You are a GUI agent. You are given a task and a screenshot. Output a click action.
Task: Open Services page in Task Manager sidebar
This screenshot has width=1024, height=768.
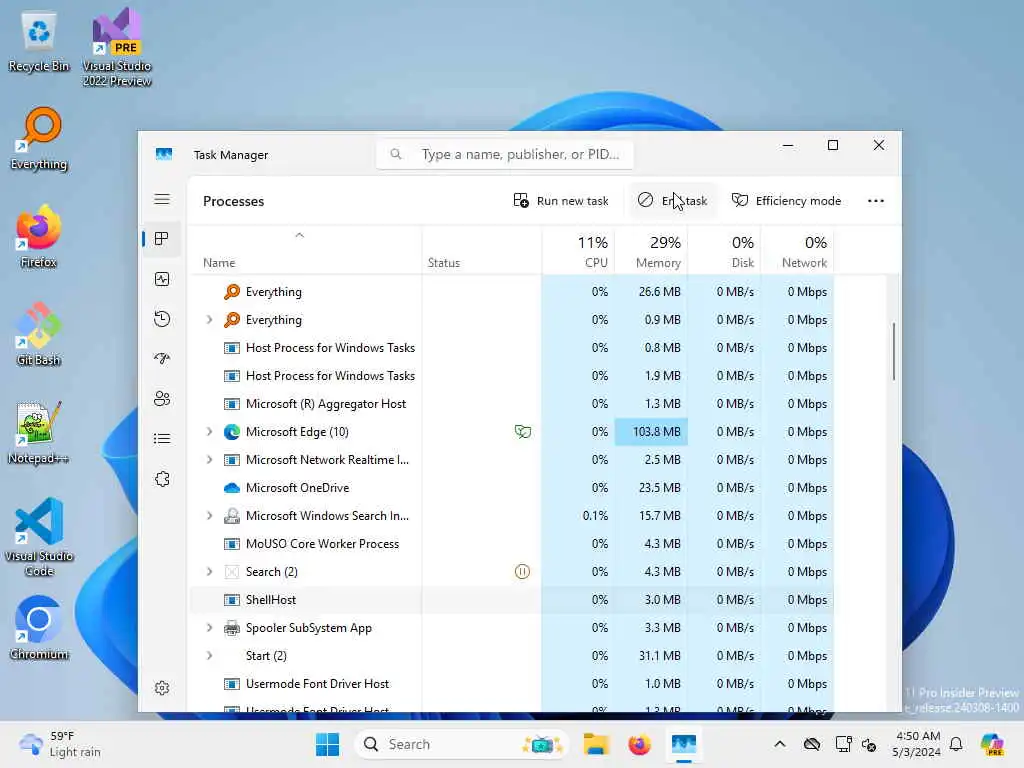[x=162, y=479]
